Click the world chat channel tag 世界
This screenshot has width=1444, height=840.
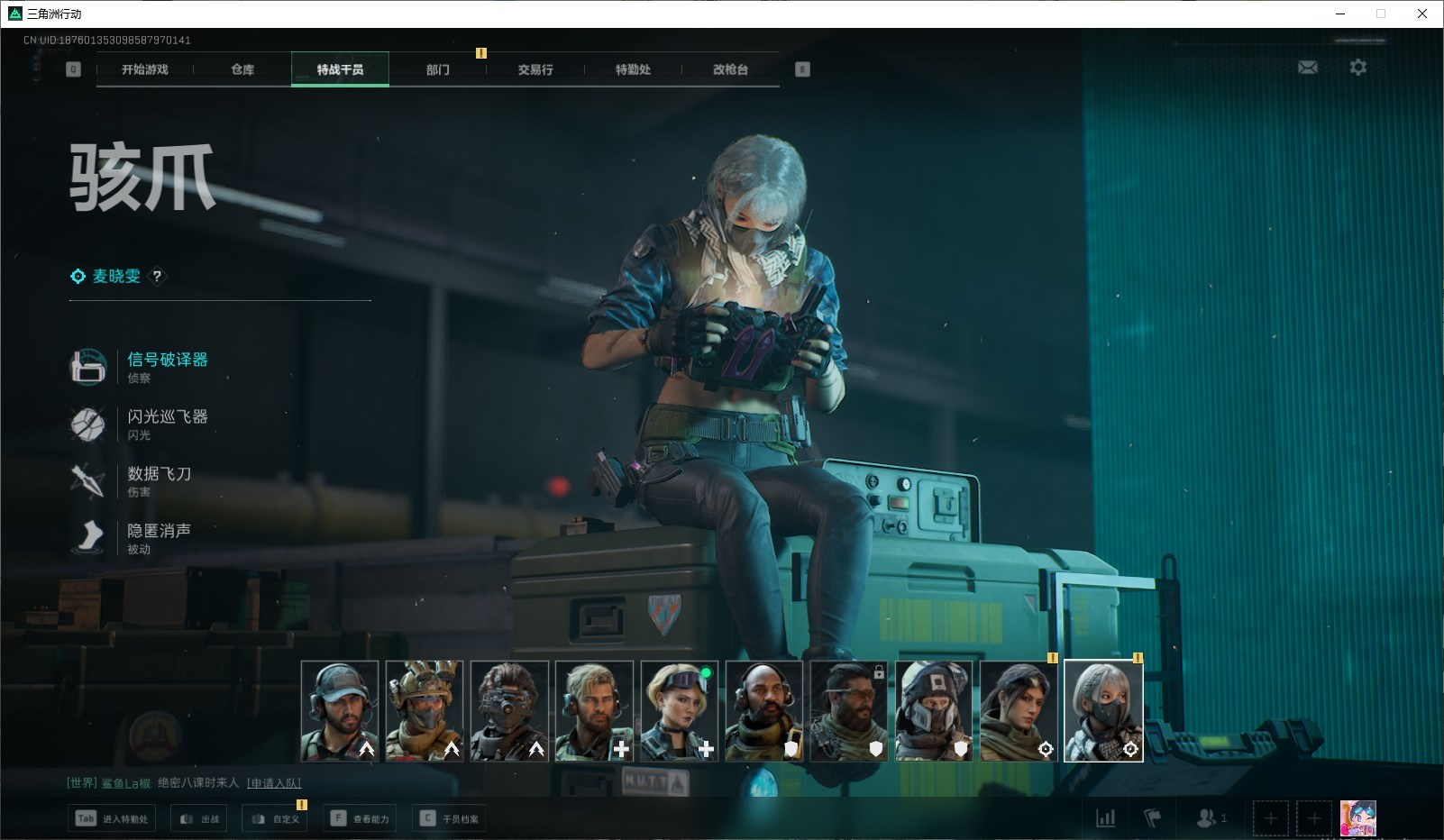[81, 783]
